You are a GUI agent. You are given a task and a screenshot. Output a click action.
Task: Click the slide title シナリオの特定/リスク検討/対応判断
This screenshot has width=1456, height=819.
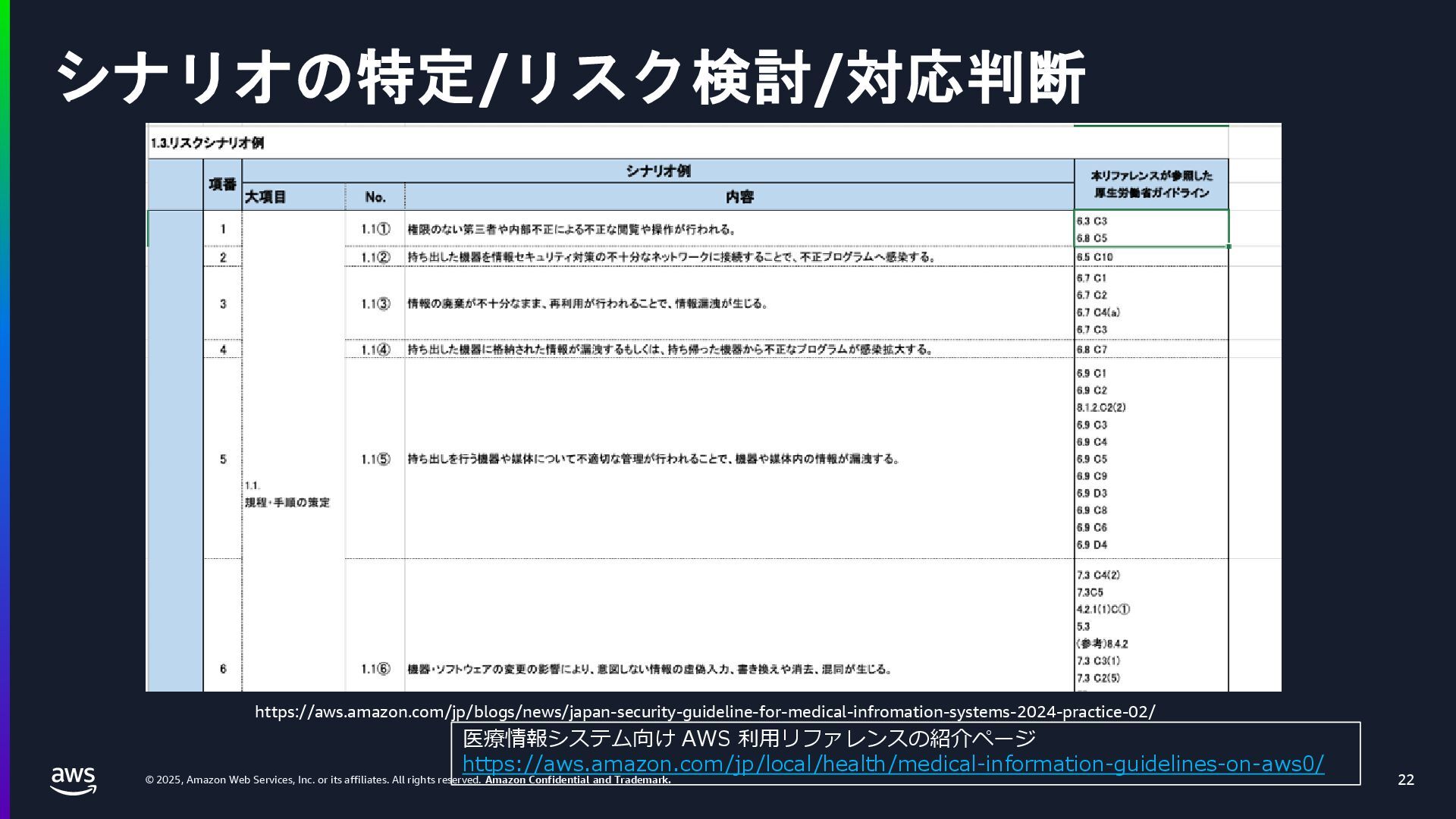[x=570, y=78]
